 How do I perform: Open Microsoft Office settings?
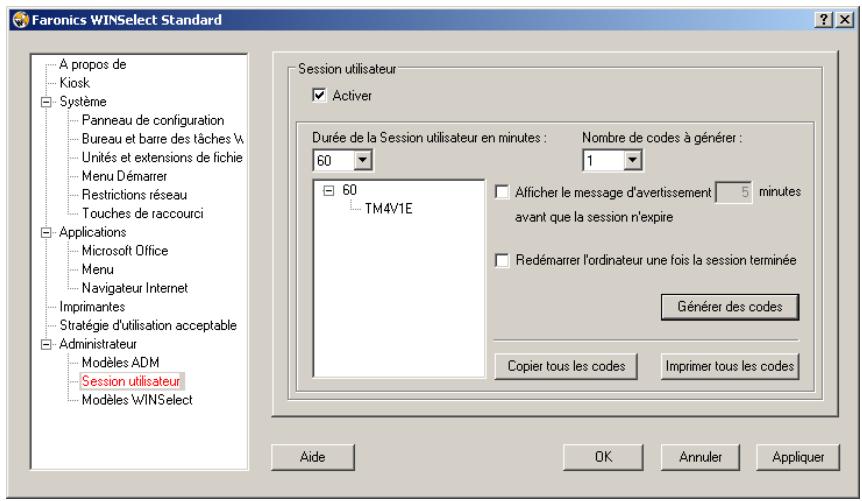[x=125, y=251]
